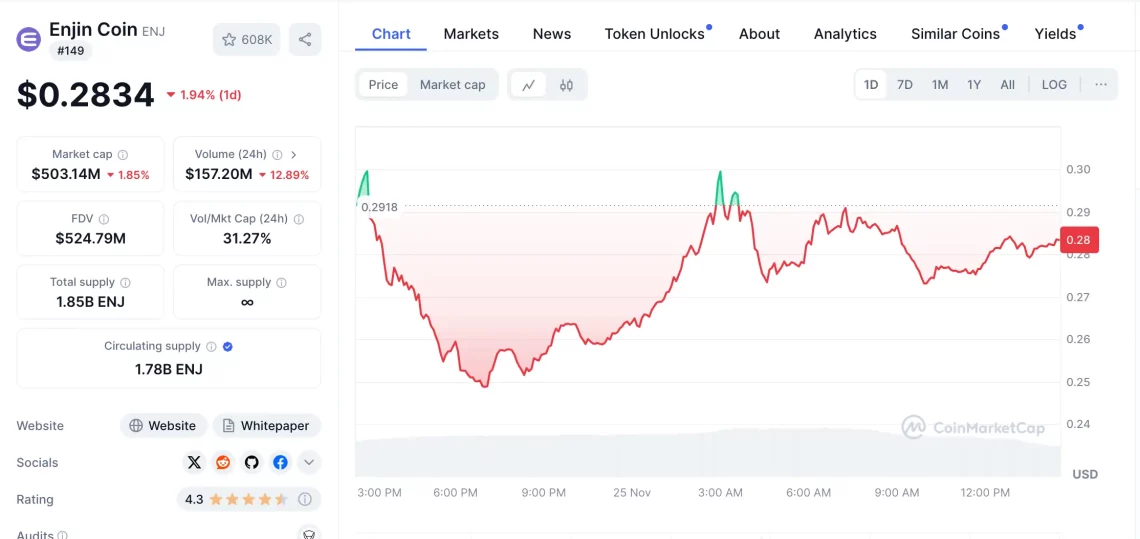The width and height of the screenshot is (1140, 539).
Task: Click verified circulating supply badge
Action: 228,347
